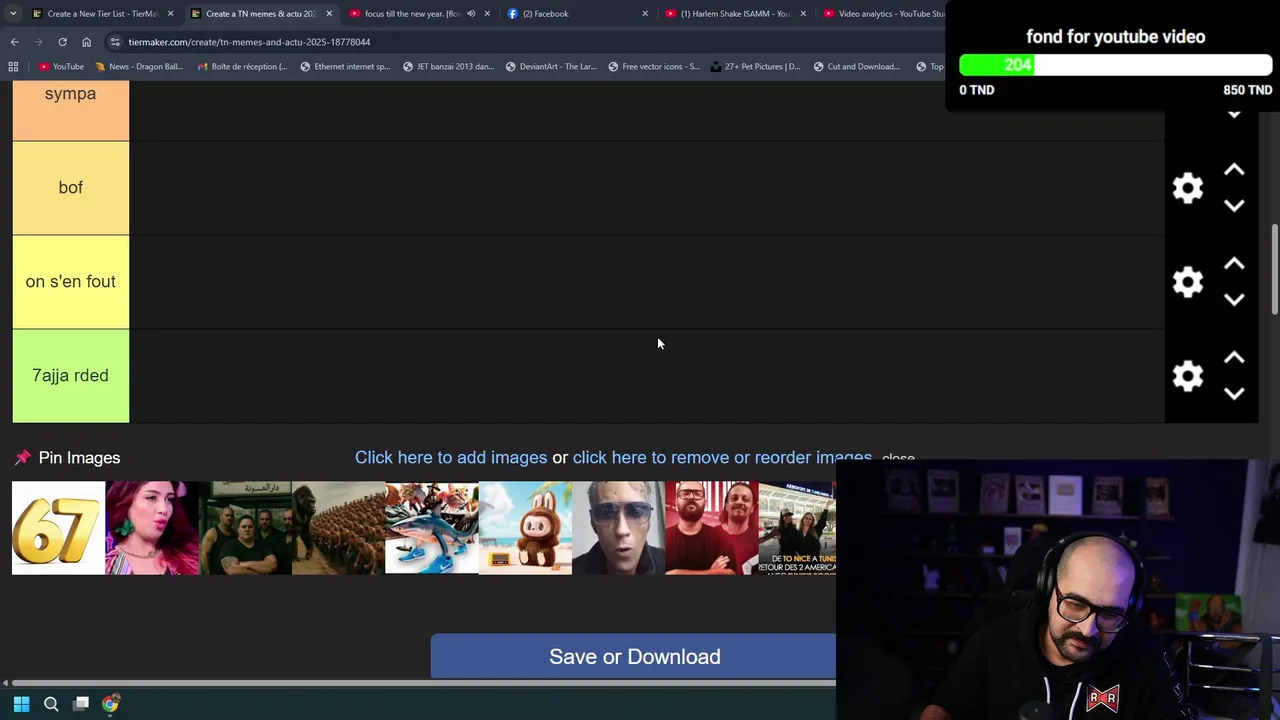Screen dimensions: 1280x720
Task: Open DeviantArt bookmark
Action: tap(551, 67)
